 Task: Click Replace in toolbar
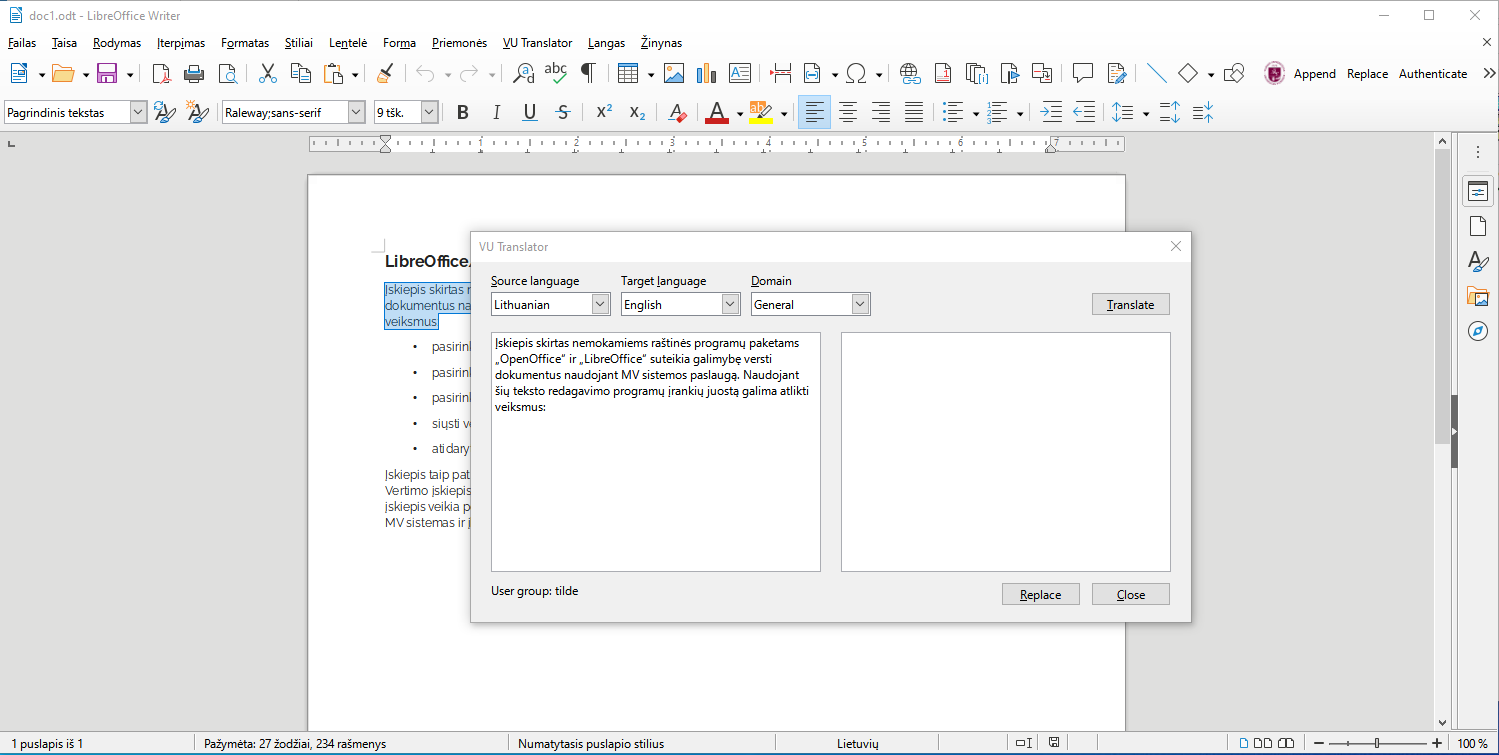(x=1367, y=74)
